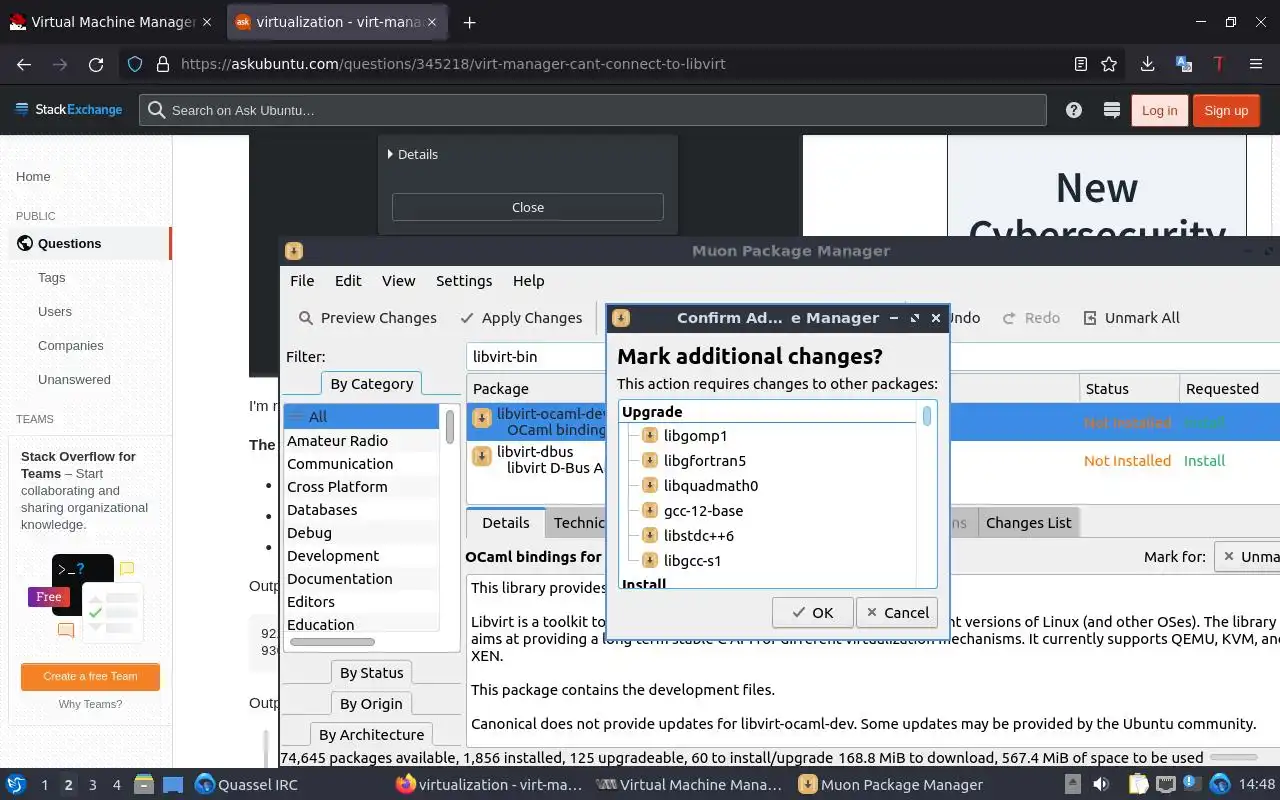The image size is (1280, 800).
Task: Click the clipboard tray icon
Action: 1138,785
